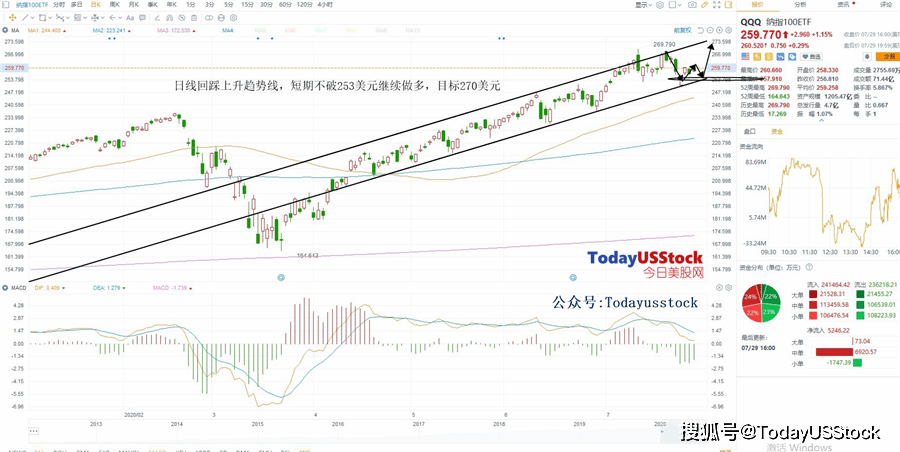Expand the rectangle tool dropdown arrow
Image resolution: width=900 pixels, height=452 pixels.
(50, 18)
